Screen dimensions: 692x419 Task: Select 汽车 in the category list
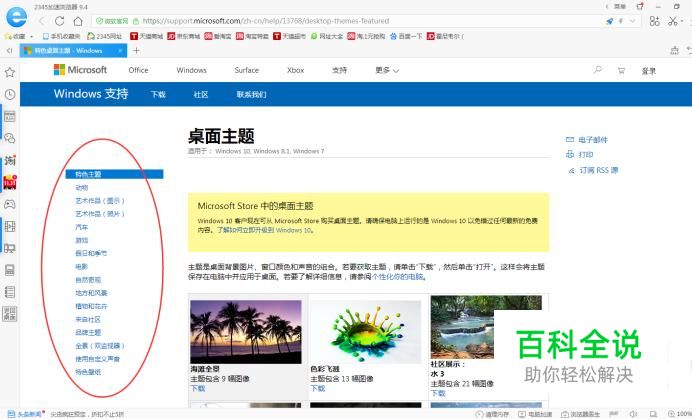[x=82, y=227]
